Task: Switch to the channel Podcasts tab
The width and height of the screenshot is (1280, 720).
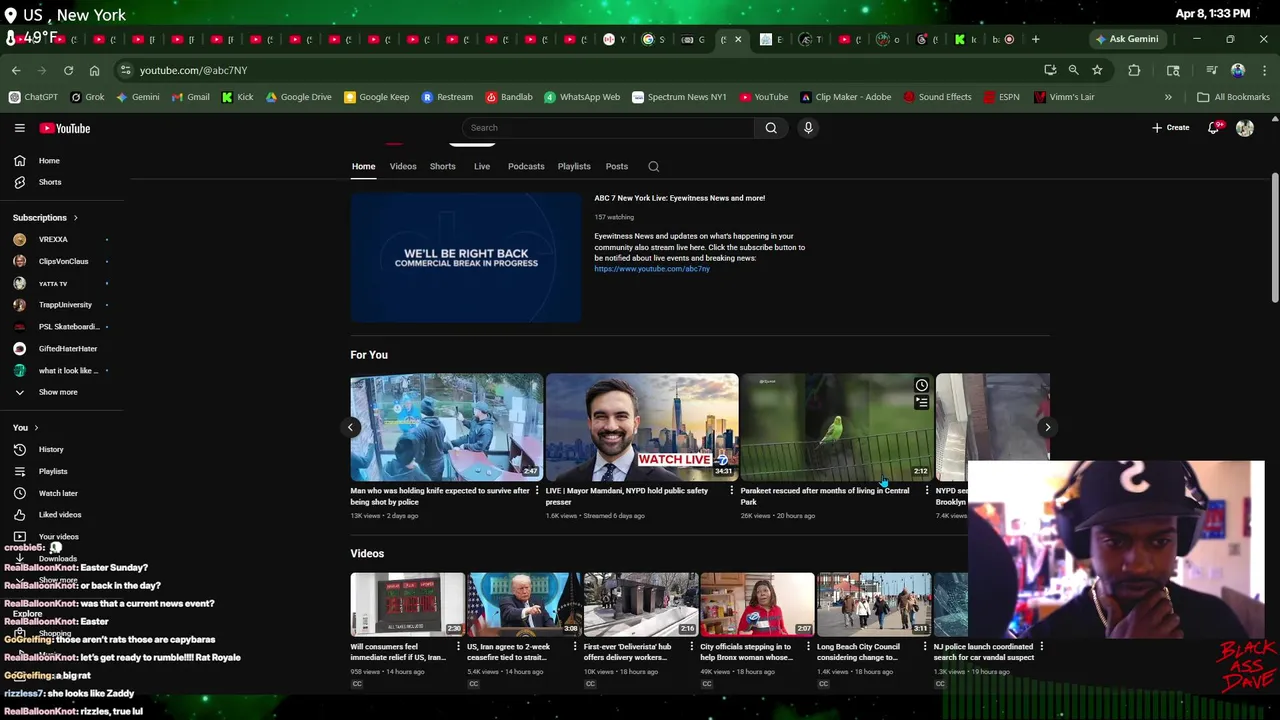Action: [x=526, y=166]
